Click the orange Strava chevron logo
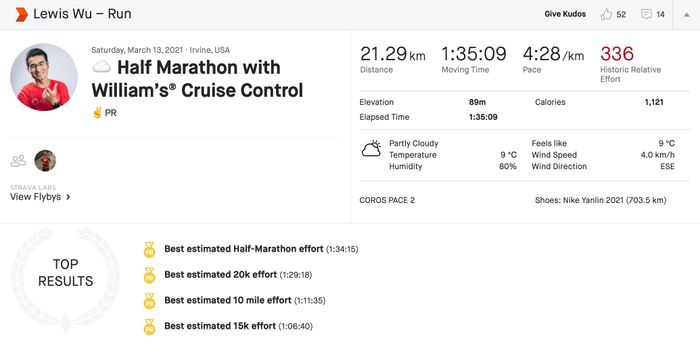This screenshot has width=700, height=364. coord(21,14)
